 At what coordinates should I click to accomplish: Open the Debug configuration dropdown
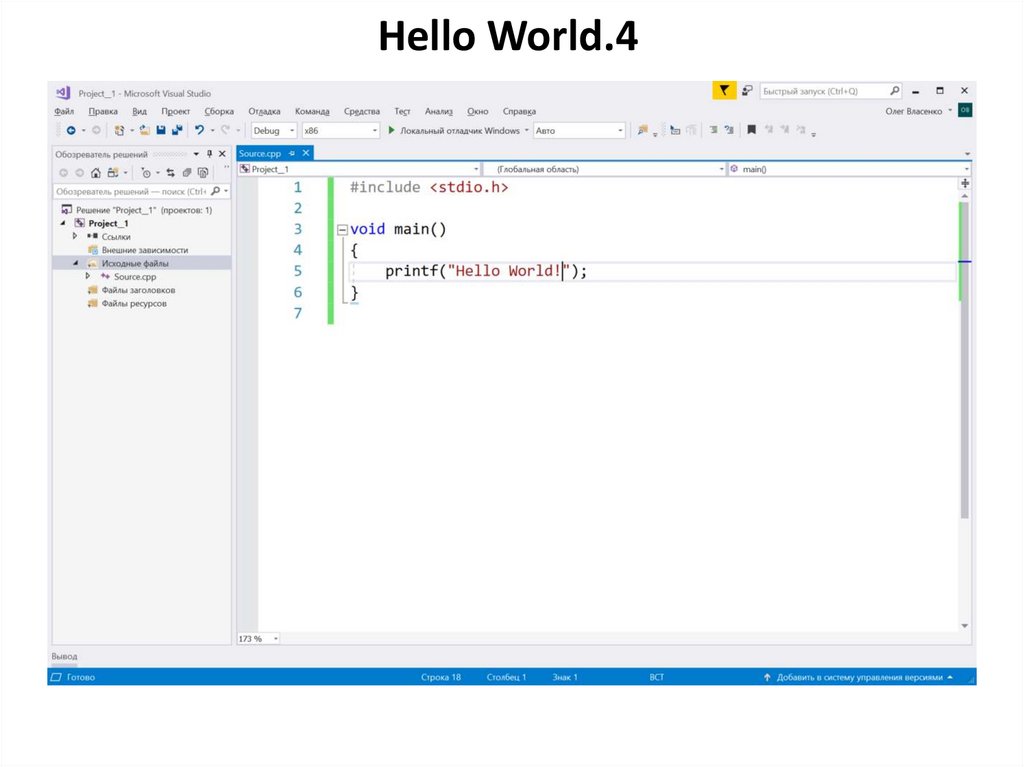click(273, 130)
